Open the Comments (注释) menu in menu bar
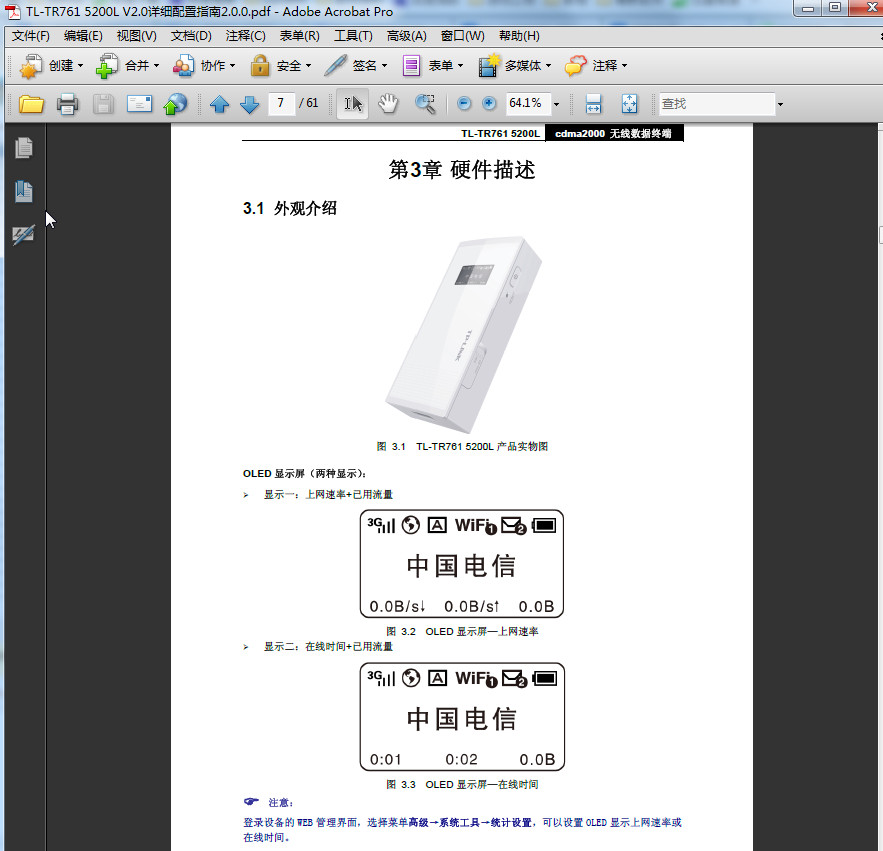The width and height of the screenshot is (883, 851). pyautogui.click(x=246, y=36)
